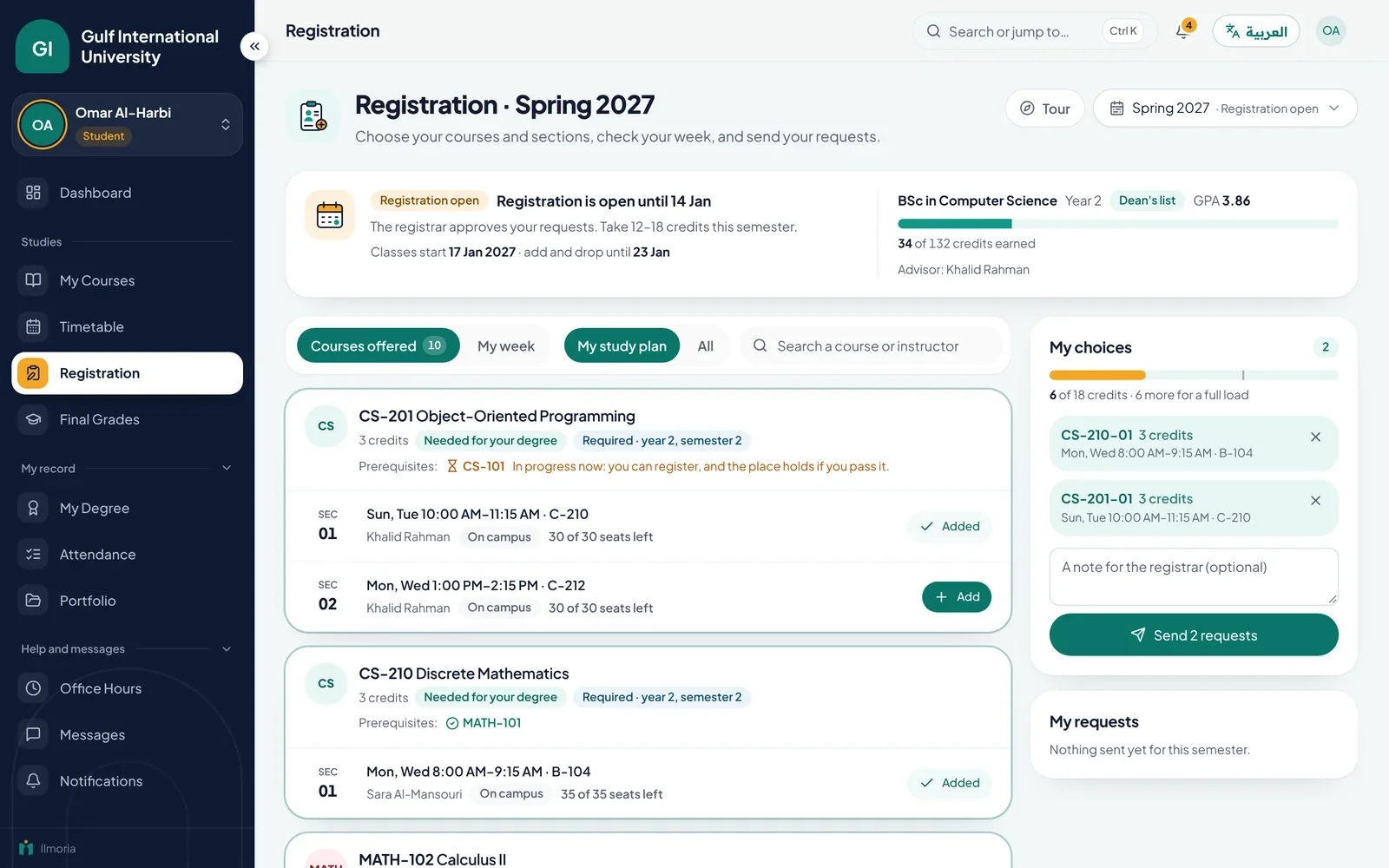Click the Dean's list badge
This screenshot has height=868, width=1389.
pyautogui.click(x=1147, y=201)
